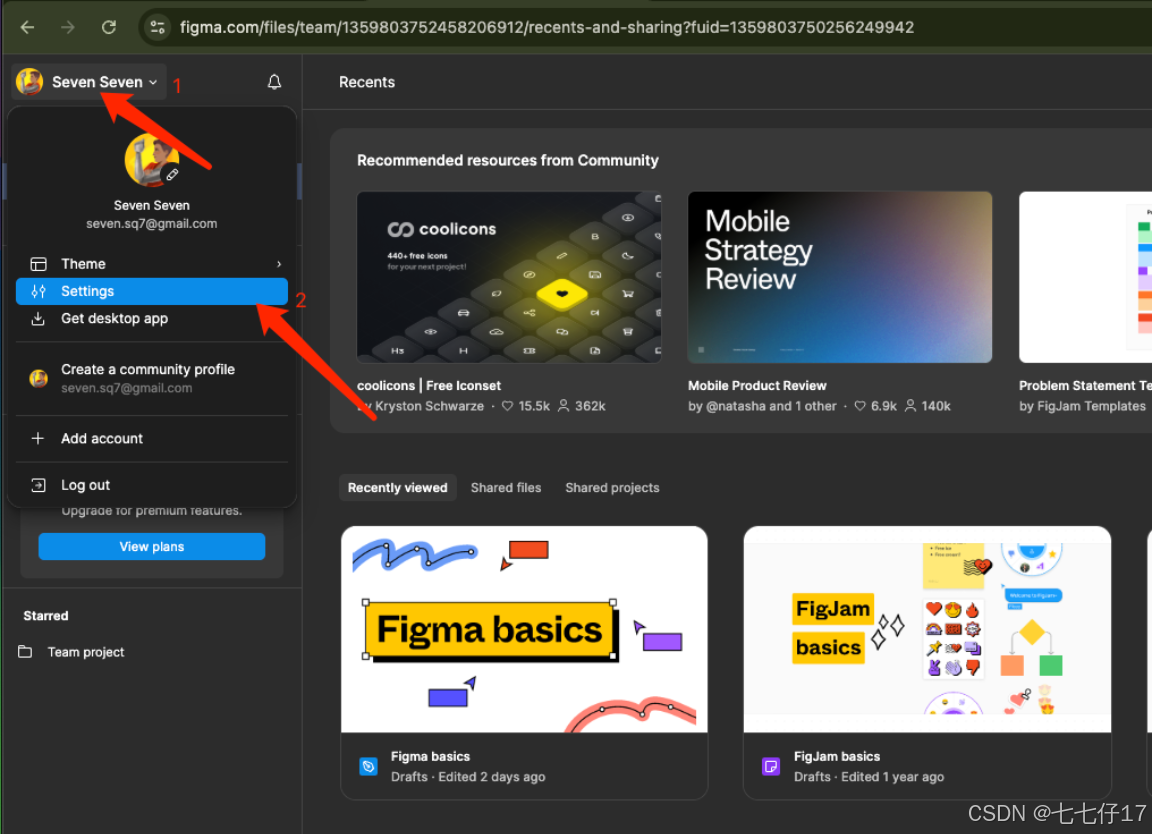Screen dimensions: 1152x834
Task: Switch to the Recently viewed tab
Action: (397, 488)
